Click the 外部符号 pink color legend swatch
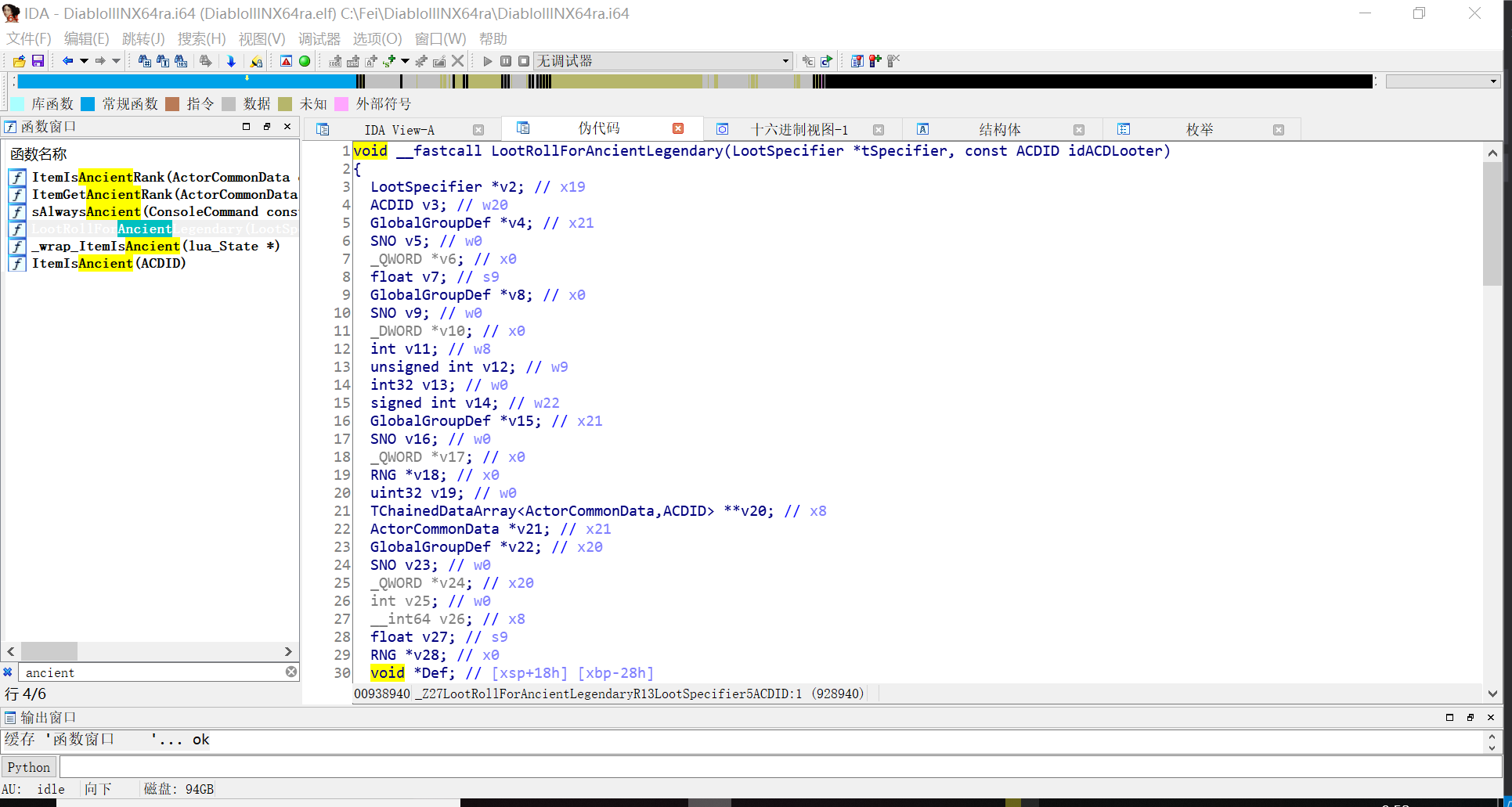Image resolution: width=1512 pixels, height=807 pixels. (341, 104)
